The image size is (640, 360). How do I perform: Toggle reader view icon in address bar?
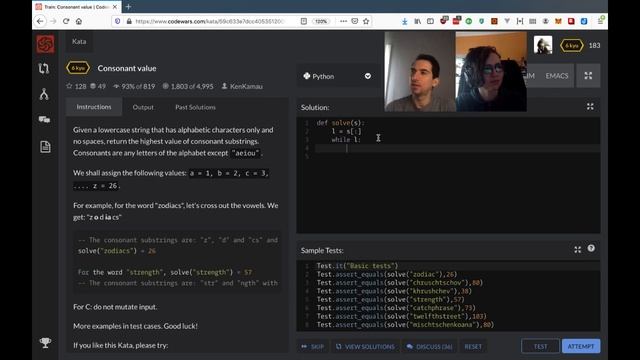point(304,21)
